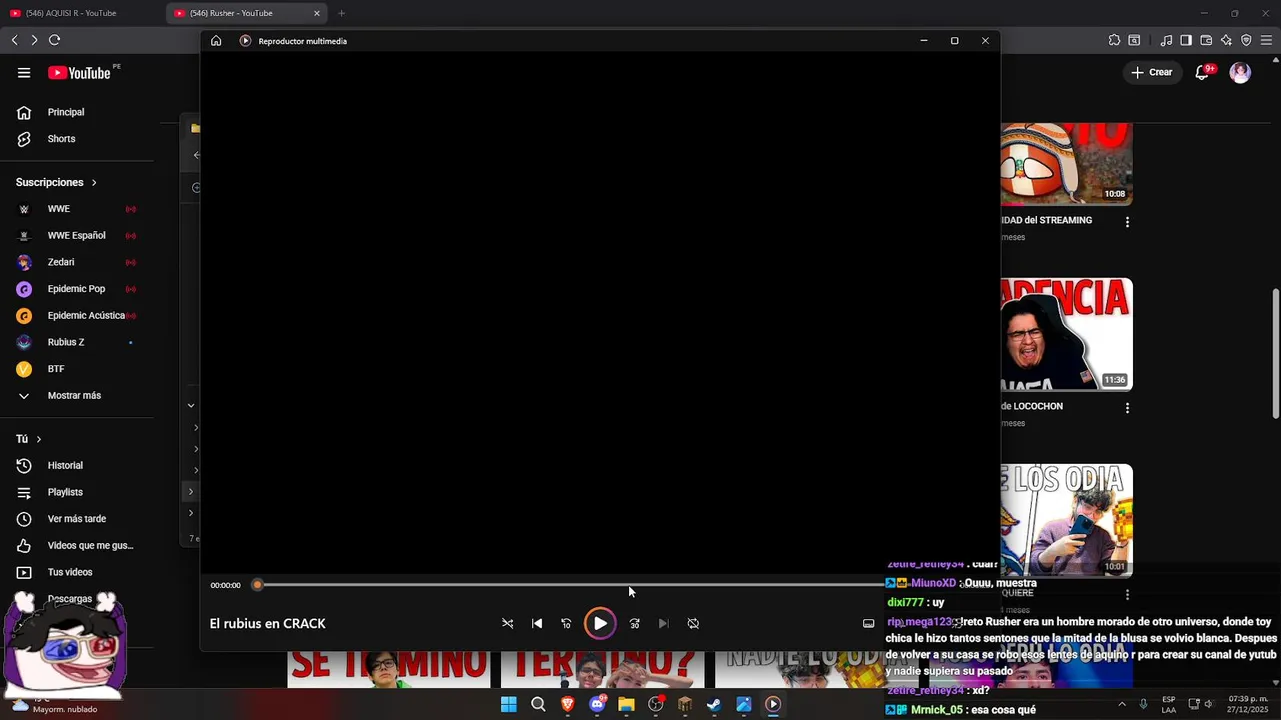1281x720 pixels.
Task: Reload the browser page
Action: click(54, 40)
